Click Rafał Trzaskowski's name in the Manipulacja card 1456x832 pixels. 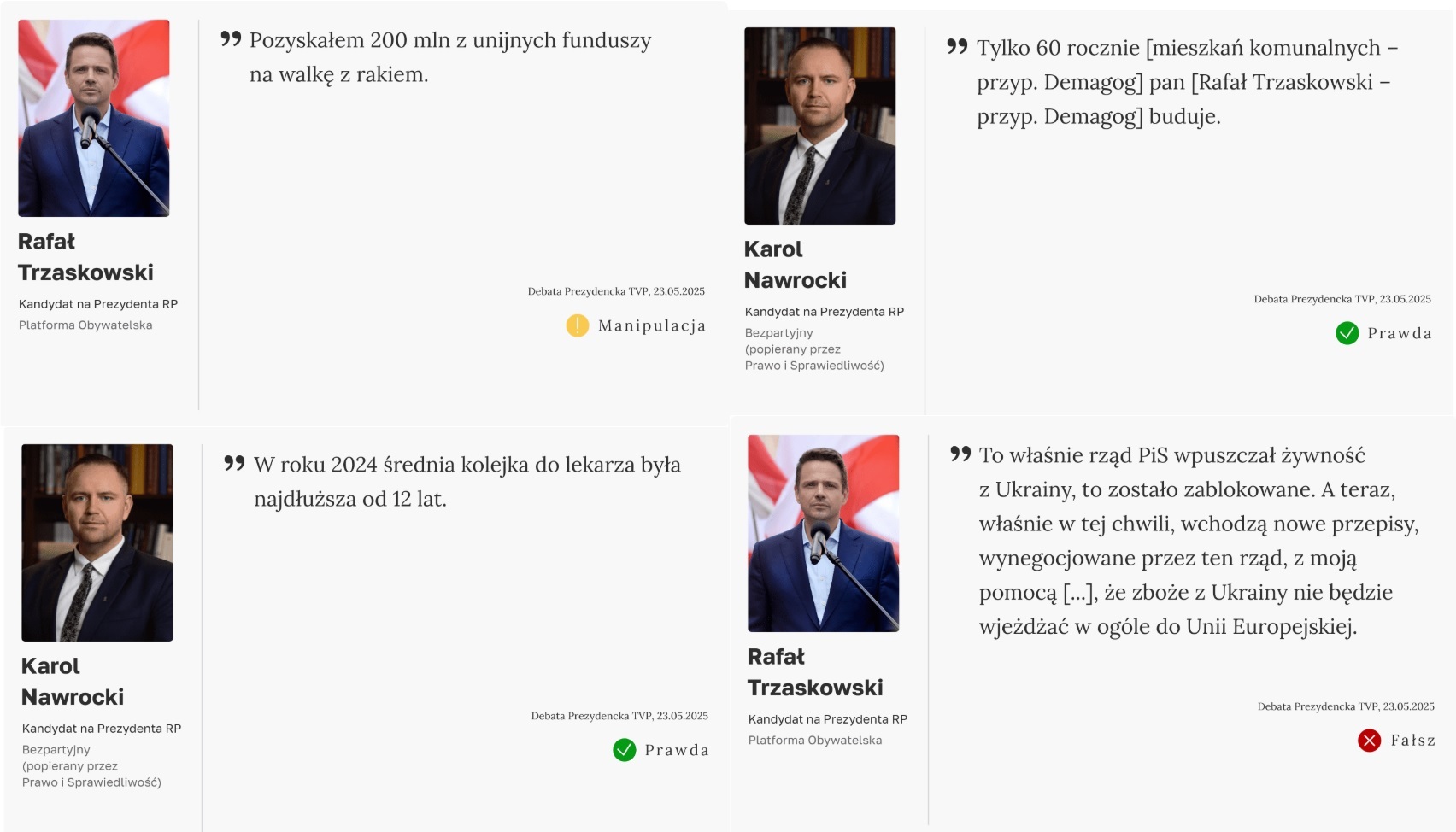click(85, 257)
